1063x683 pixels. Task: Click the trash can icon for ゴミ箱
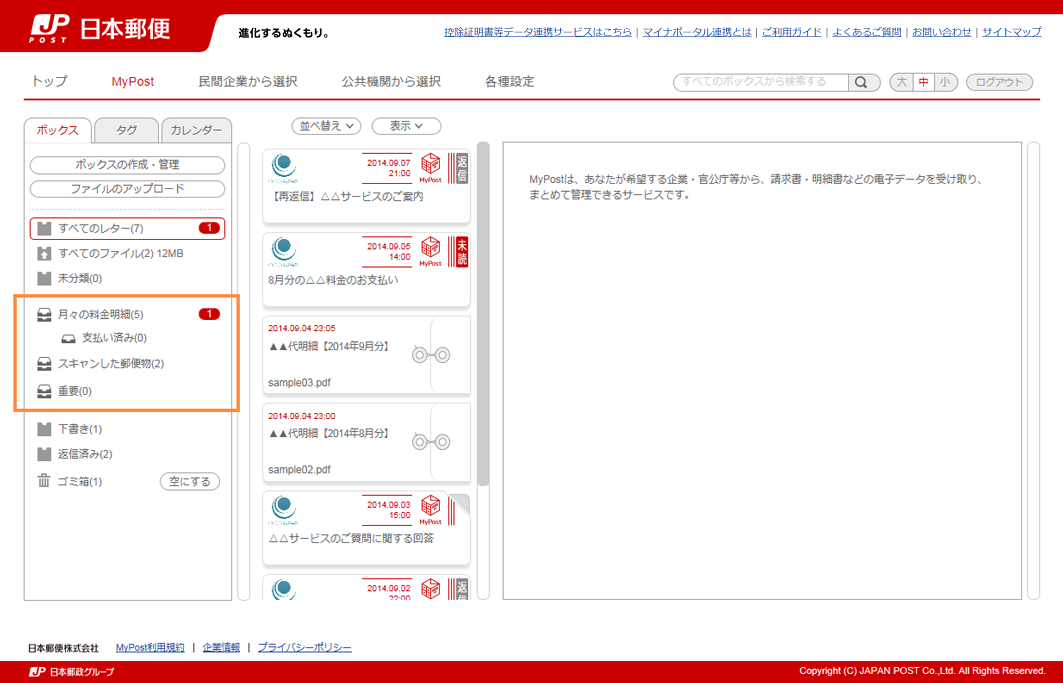[44, 481]
